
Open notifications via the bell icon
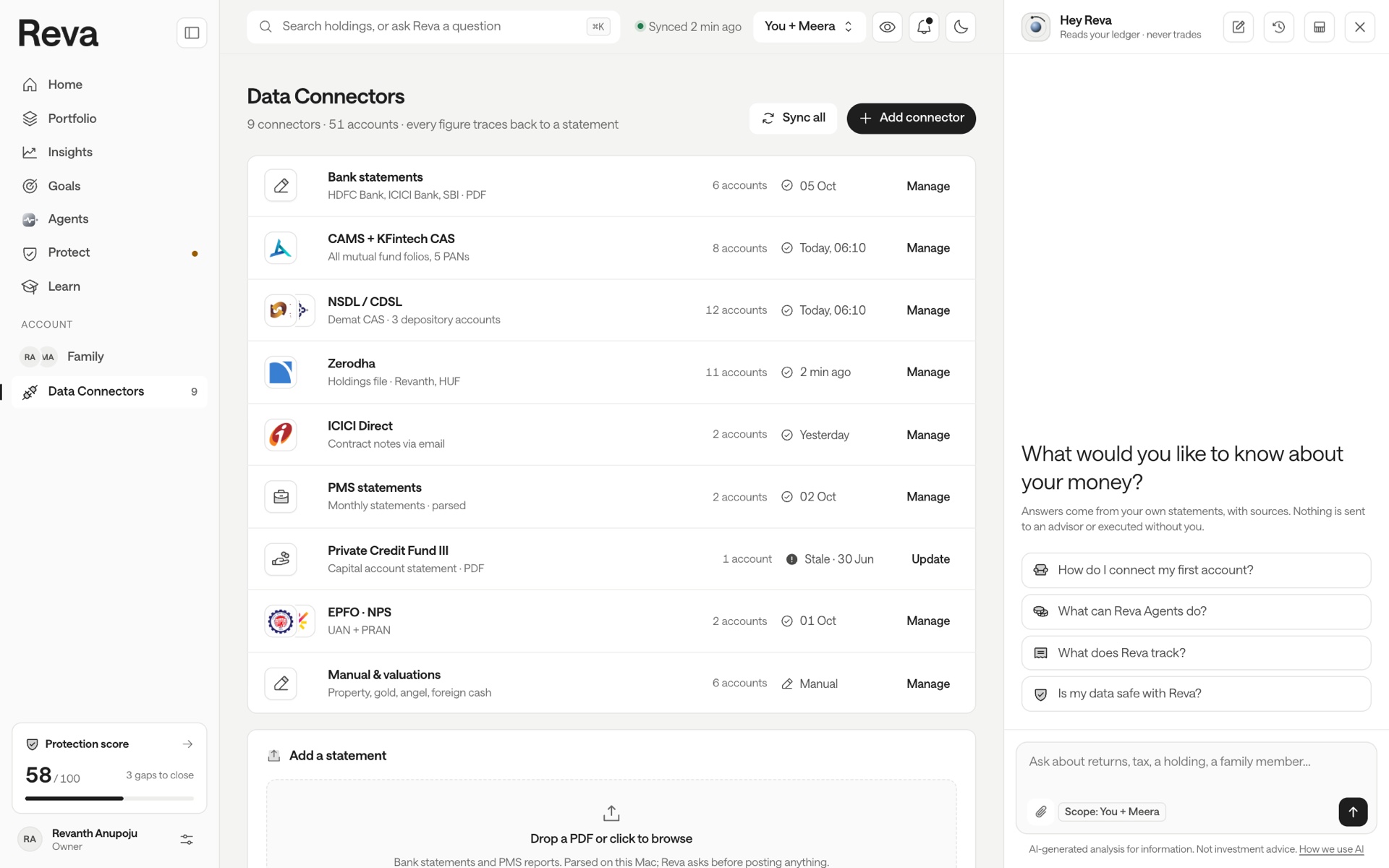[x=924, y=27]
